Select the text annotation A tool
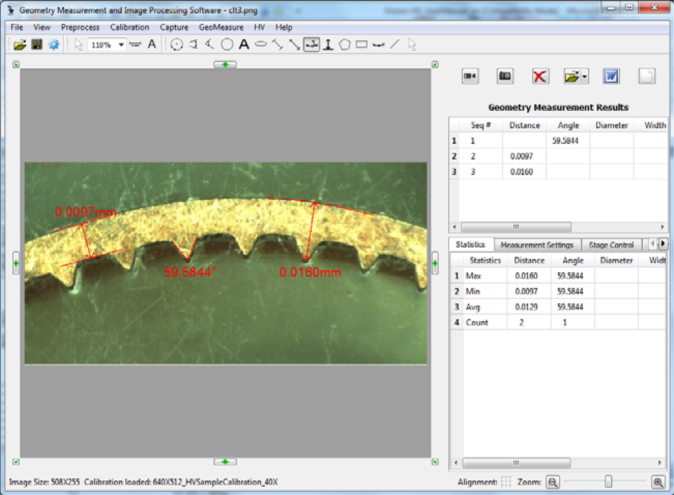 (x=243, y=44)
